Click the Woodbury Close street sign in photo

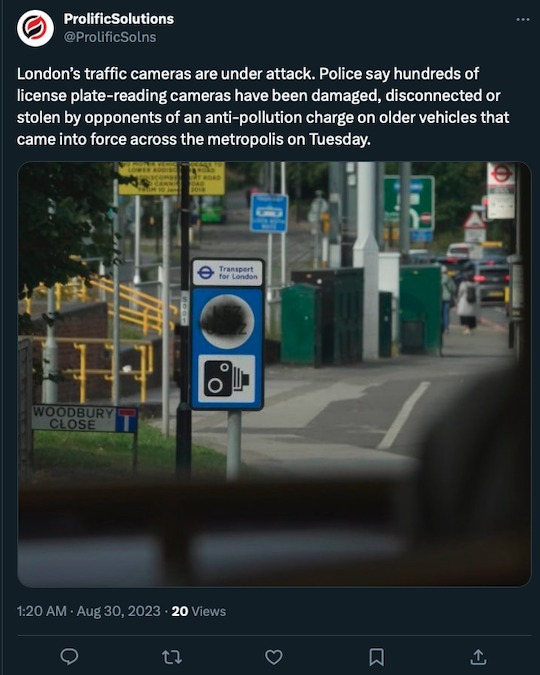pos(85,418)
